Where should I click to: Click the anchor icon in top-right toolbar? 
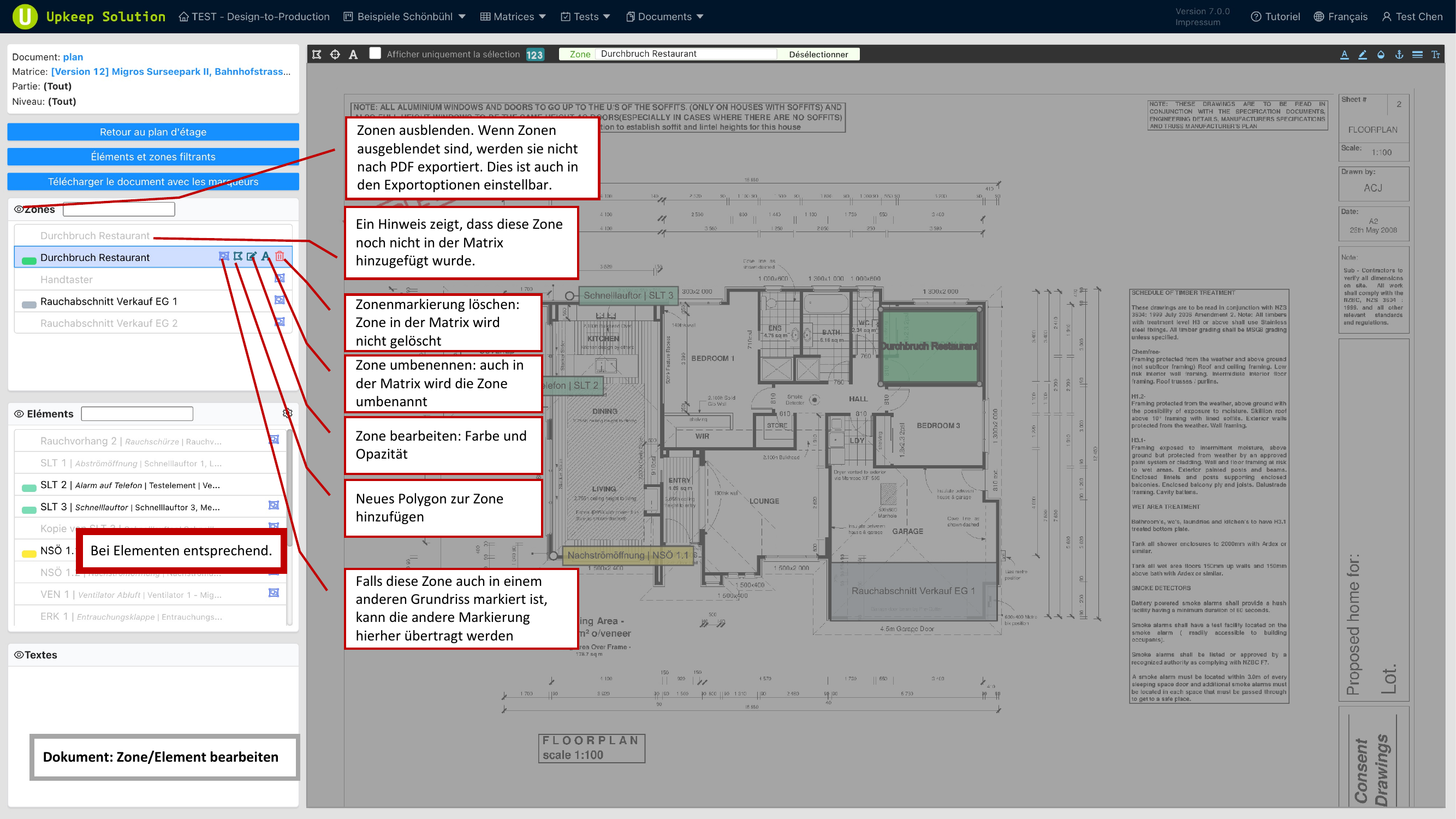[1399, 54]
